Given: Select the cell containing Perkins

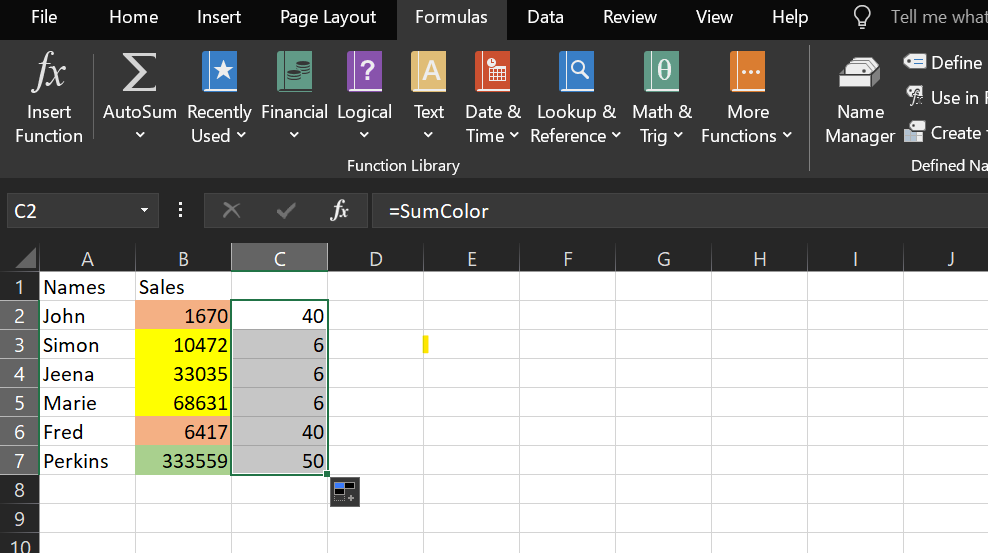Looking at the screenshot, I should click(88, 460).
